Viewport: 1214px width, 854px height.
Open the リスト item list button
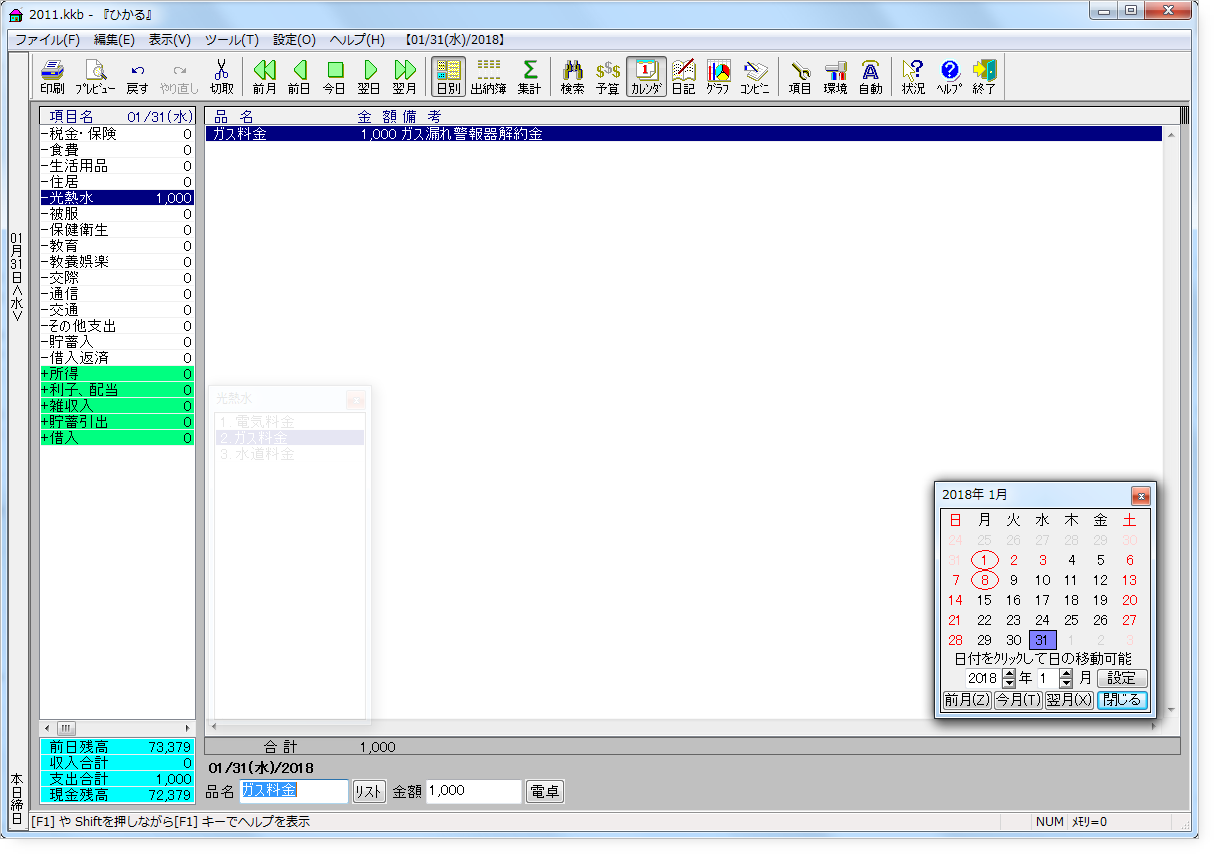point(369,791)
